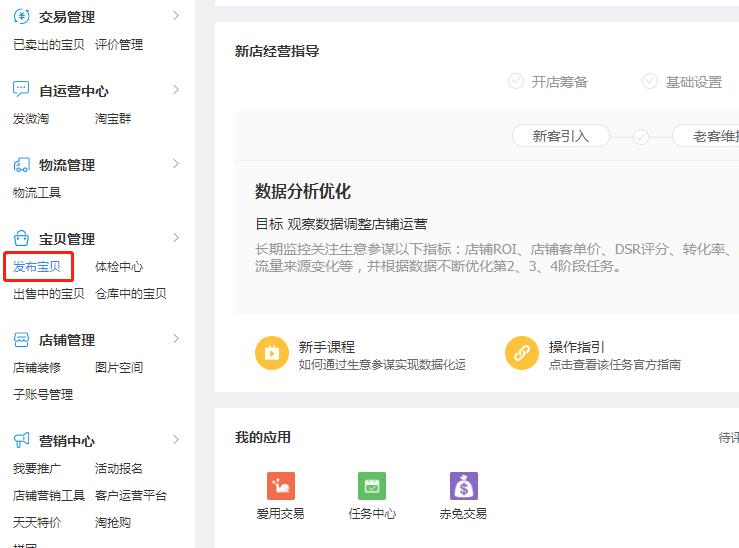Screen dimensions: 739x548
Task: Click the 自运营中心 chat bubble icon
Action: coord(21,89)
